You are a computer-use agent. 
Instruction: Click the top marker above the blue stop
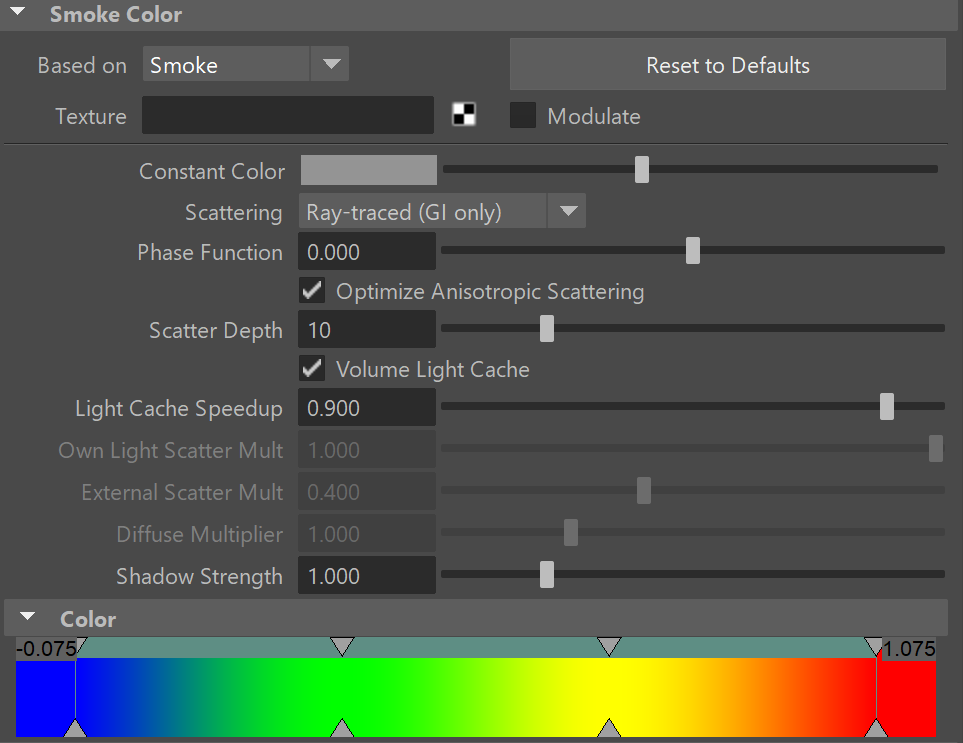[82, 645]
